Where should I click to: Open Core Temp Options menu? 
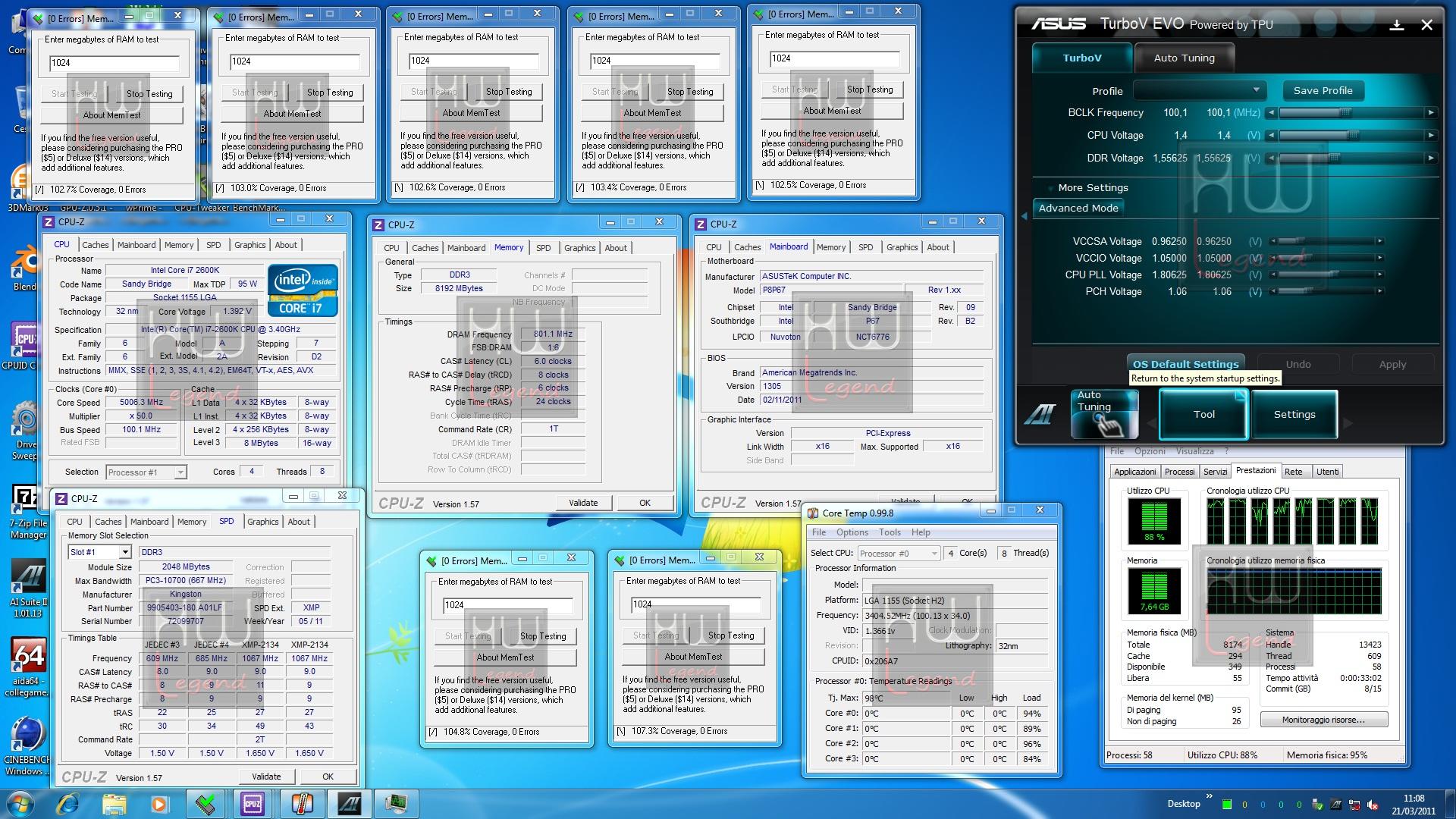tap(852, 532)
